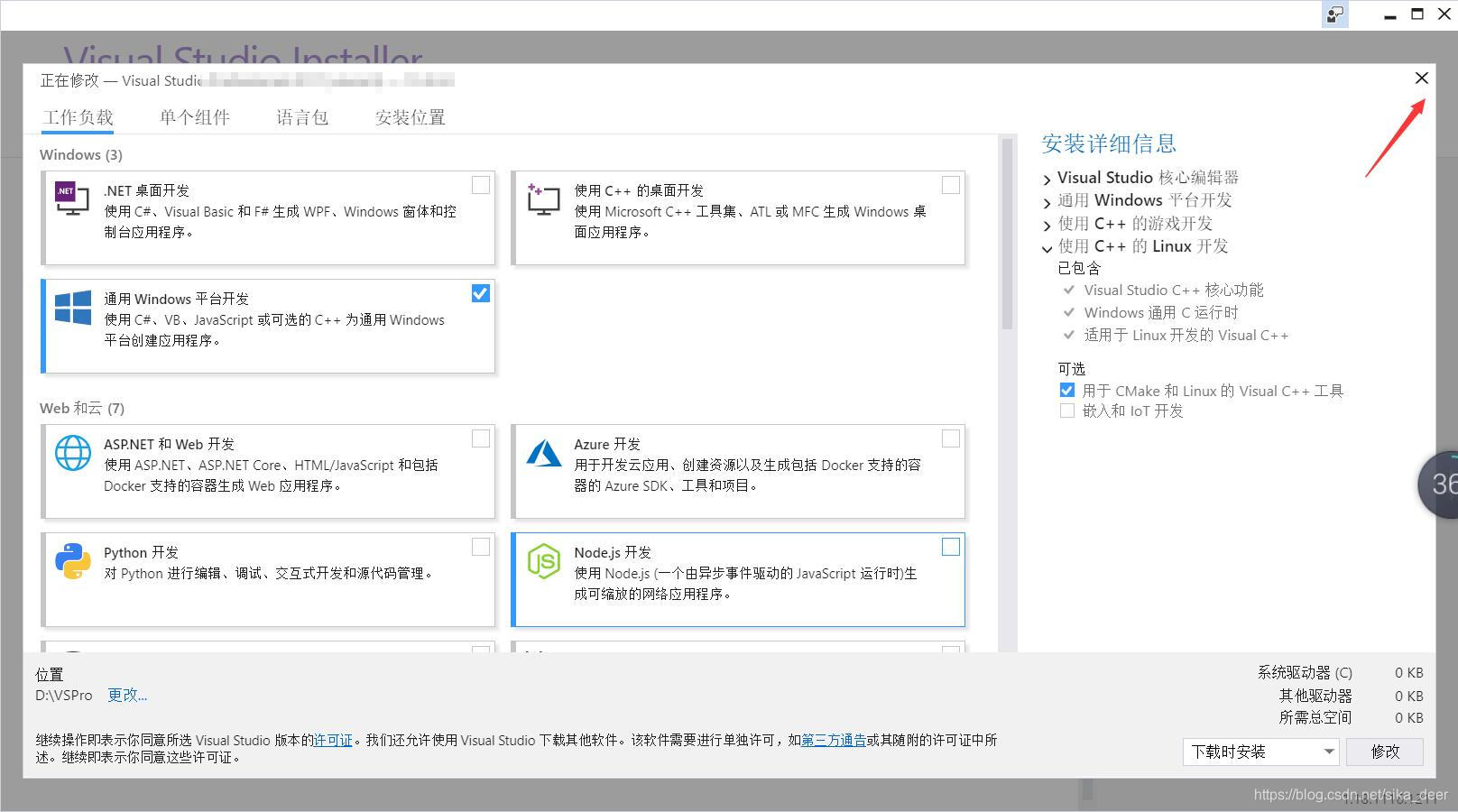Click the .NET desktop development icon
The image size is (1458, 812).
click(72, 198)
